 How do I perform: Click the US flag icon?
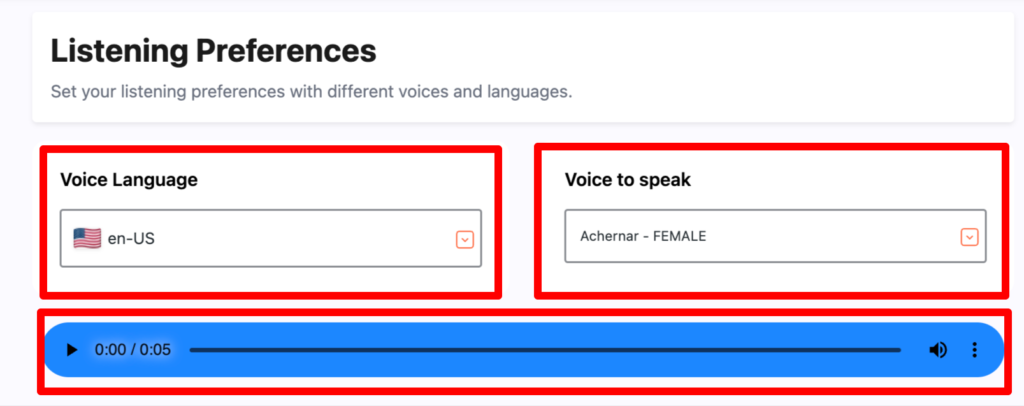pos(87,238)
